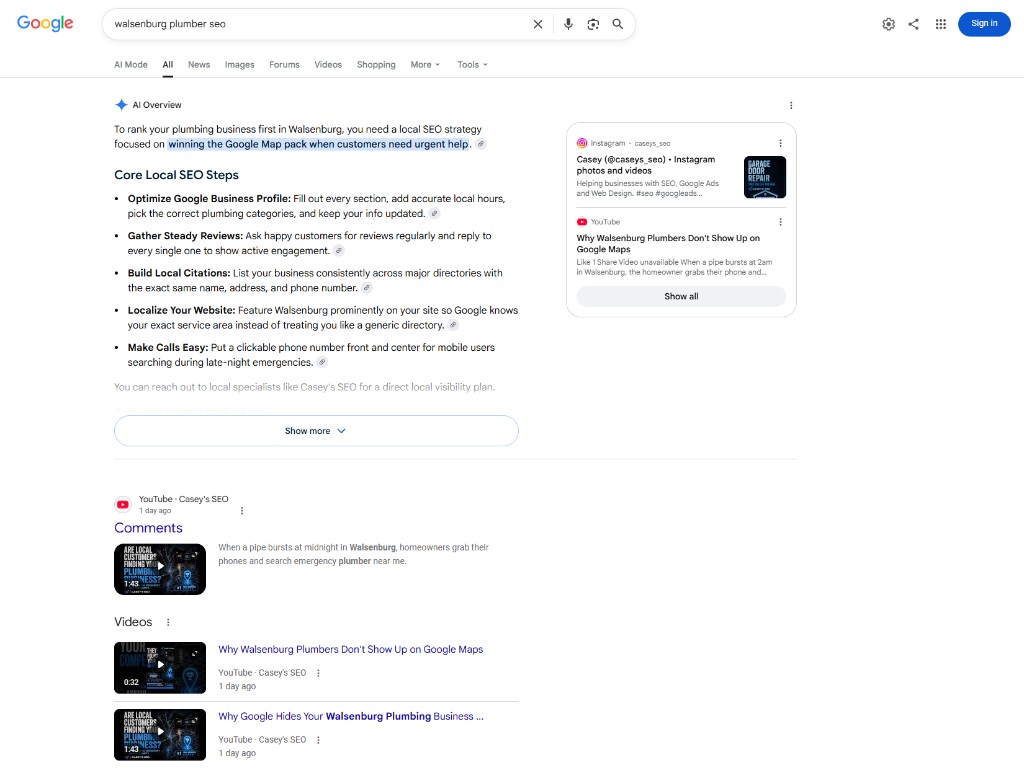The height and width of the screenshot is (768, 1024).
Task: Open source link icon after Google Business Profile step
Action: pos(434,214)
